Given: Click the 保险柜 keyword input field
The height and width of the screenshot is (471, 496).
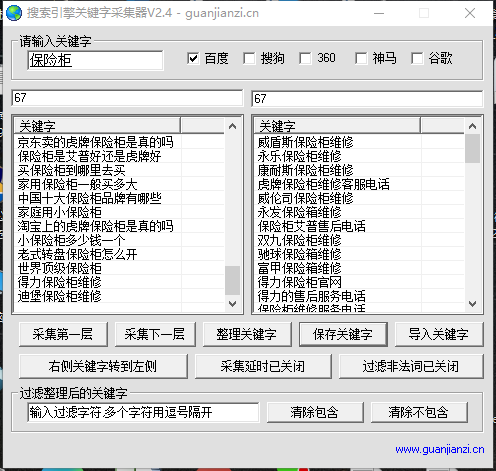Looking at the screenshot, I should click(95, 60).
